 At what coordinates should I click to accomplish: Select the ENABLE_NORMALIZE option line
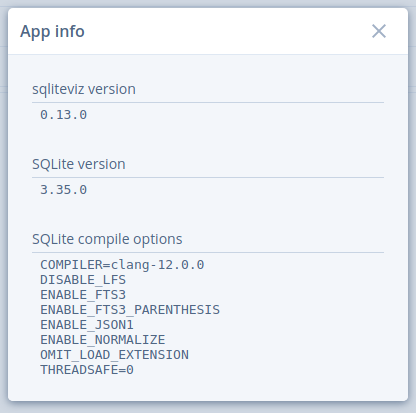pyautogui.click(x=103, y=340)
